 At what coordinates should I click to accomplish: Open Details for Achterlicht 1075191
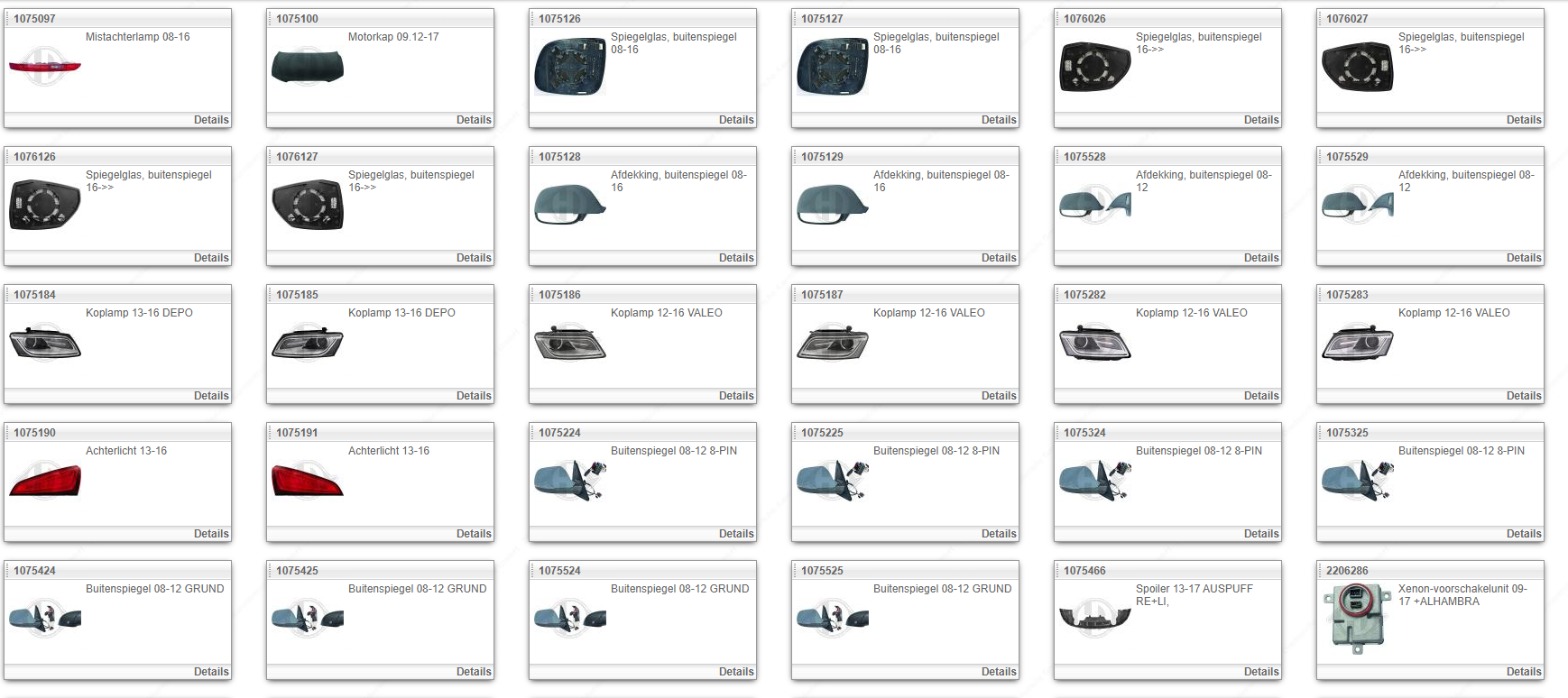[473, 534]
